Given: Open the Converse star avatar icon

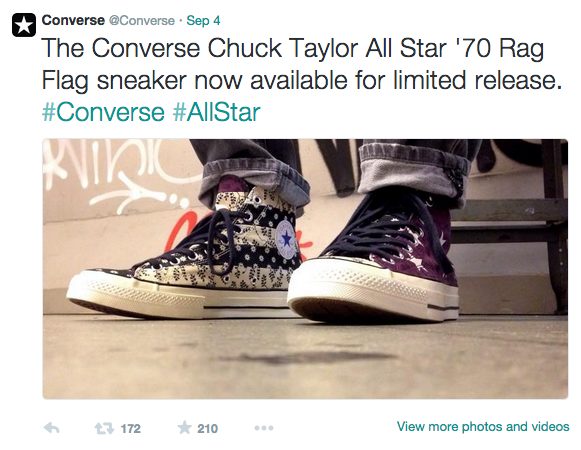Looking at the screenshot, I should (24, 25).
